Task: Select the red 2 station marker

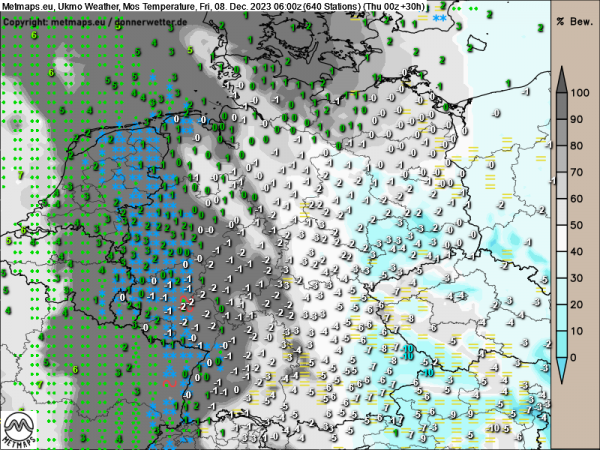Action: coord(186,303)
